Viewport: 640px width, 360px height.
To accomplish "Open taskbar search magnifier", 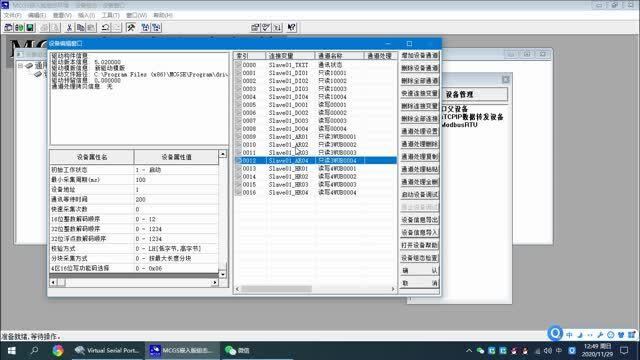I will tap(35, 350).
